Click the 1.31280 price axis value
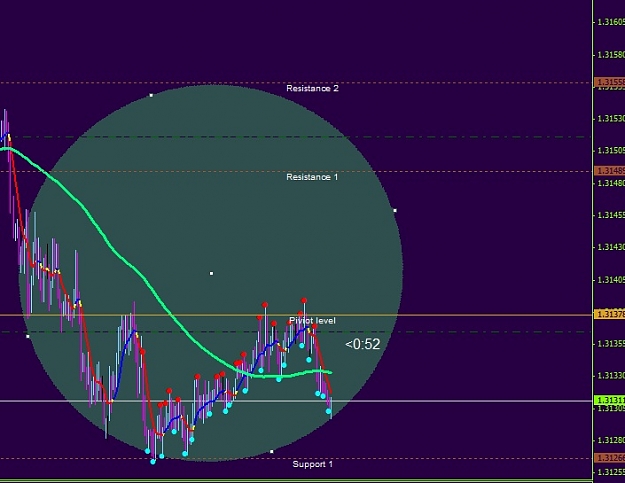Image resolution: width=625 pixels, height=483 pixels. point(611,440)
